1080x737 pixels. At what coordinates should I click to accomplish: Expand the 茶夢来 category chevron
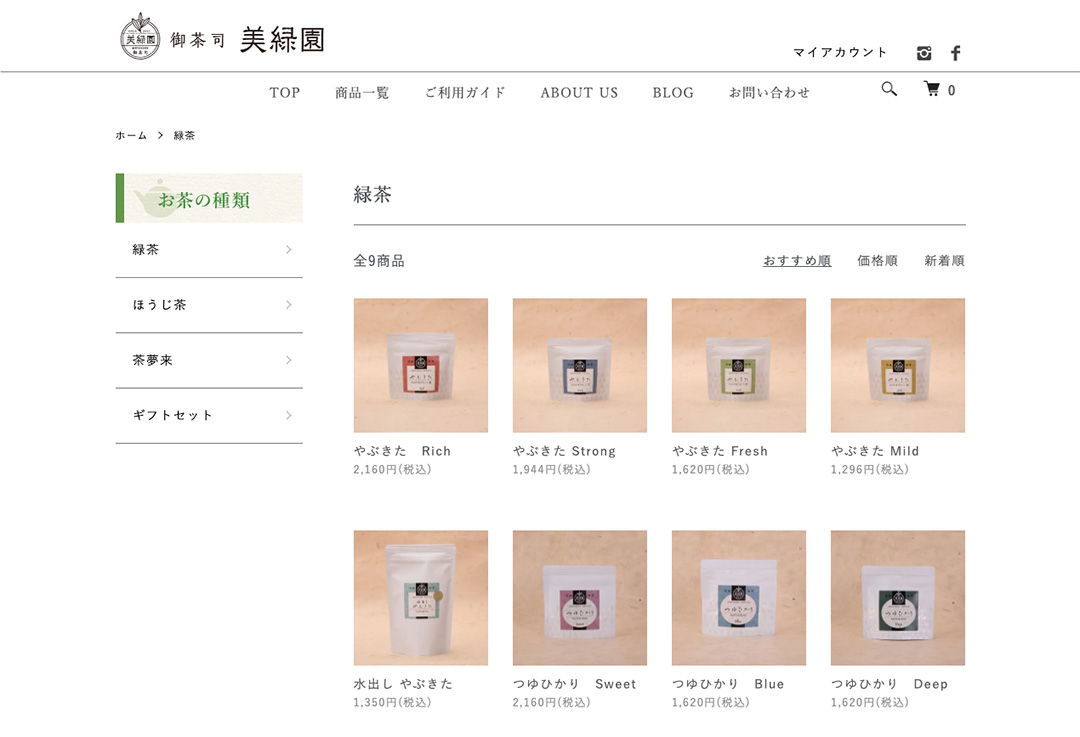click(289, 360)
